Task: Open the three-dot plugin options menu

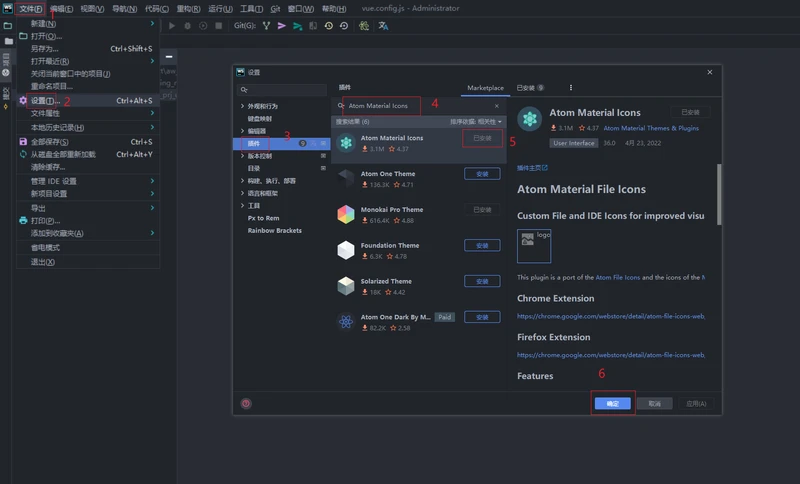Action: pos(570,88)
